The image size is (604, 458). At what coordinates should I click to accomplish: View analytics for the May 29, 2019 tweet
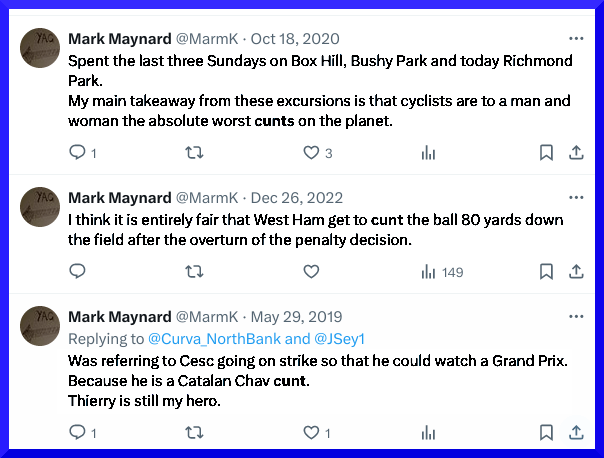pyautogui.click(x=429, y=432)
